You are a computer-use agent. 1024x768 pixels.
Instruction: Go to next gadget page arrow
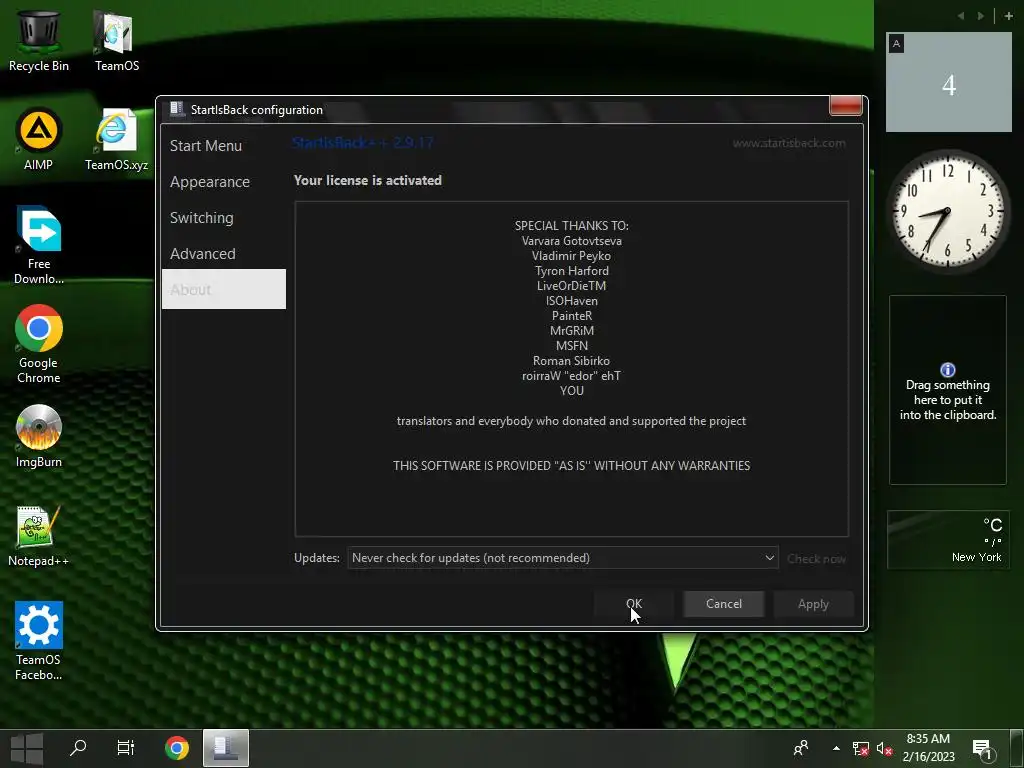pyautogui.click(x=980, y=16)
